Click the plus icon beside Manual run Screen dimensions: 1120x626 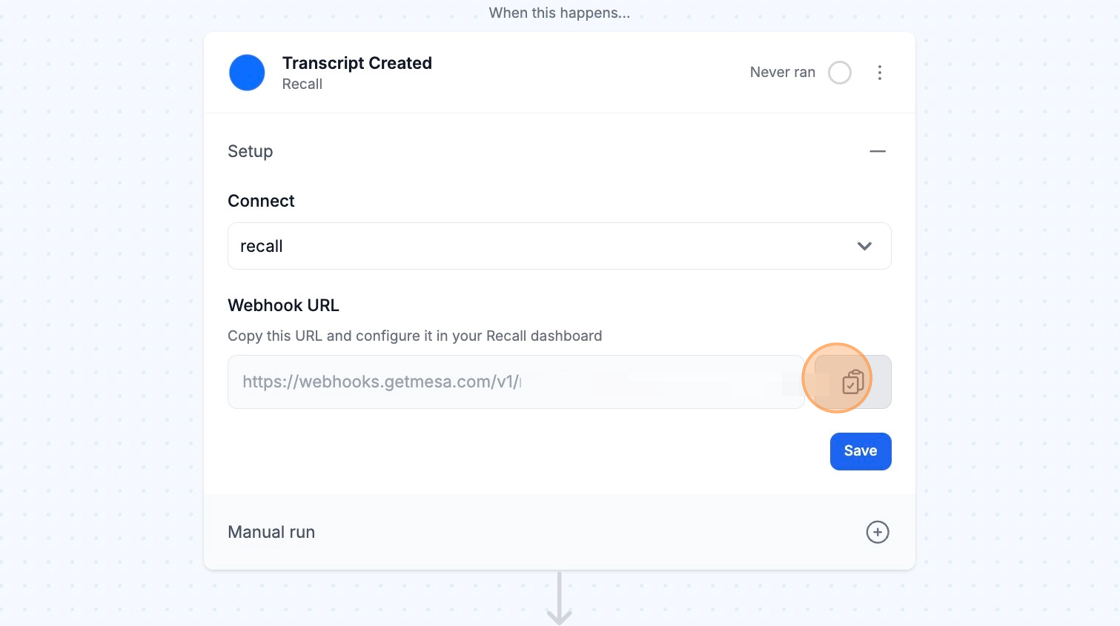[x=877, y=532]
